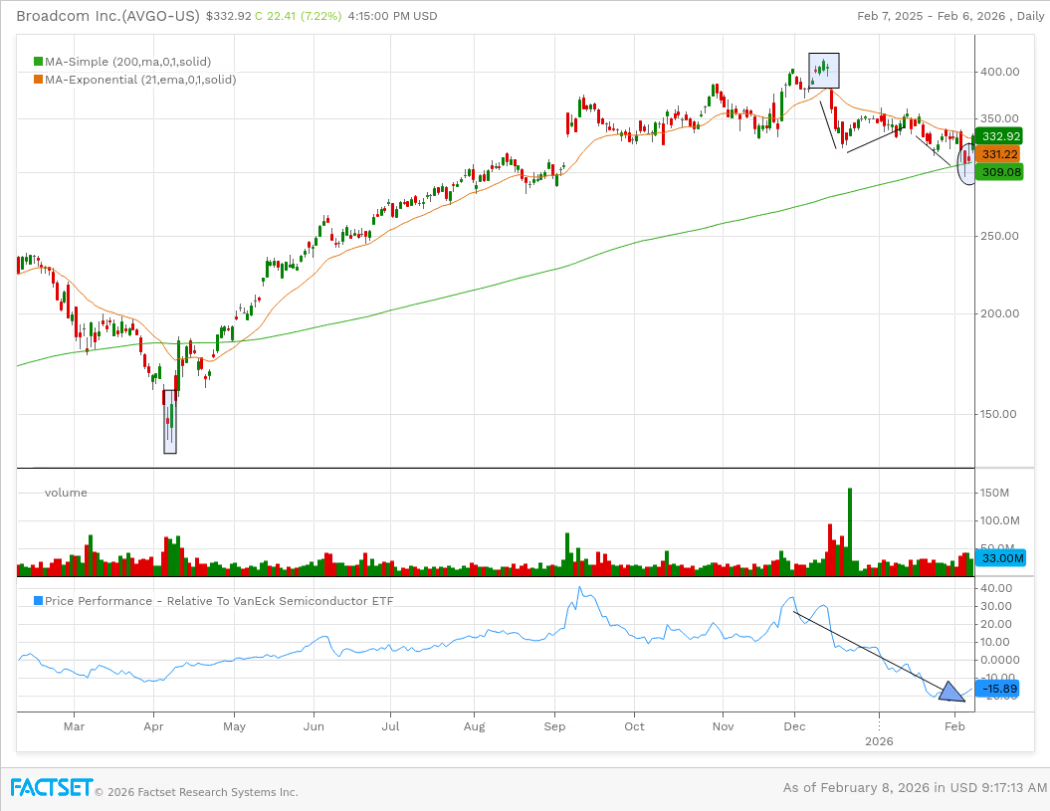The height and width of the screenshot is (811, 1050).
Task: Click the Nov month label on time axis
Action: click(723, 726)
